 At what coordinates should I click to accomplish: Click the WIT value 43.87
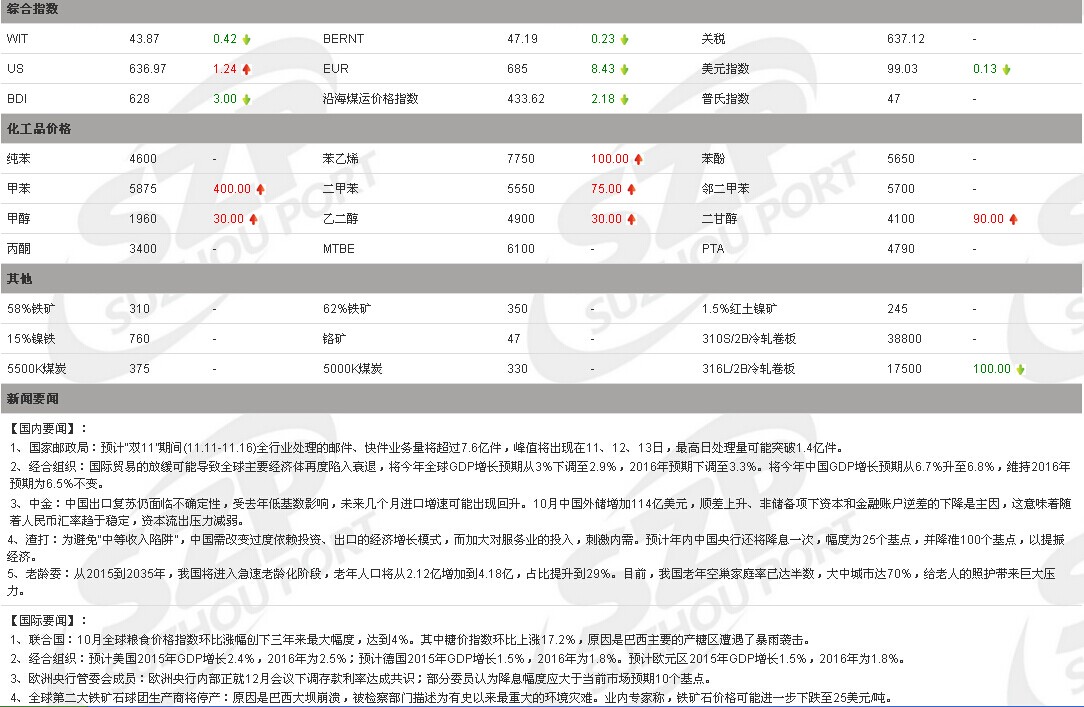coord(144,39)
